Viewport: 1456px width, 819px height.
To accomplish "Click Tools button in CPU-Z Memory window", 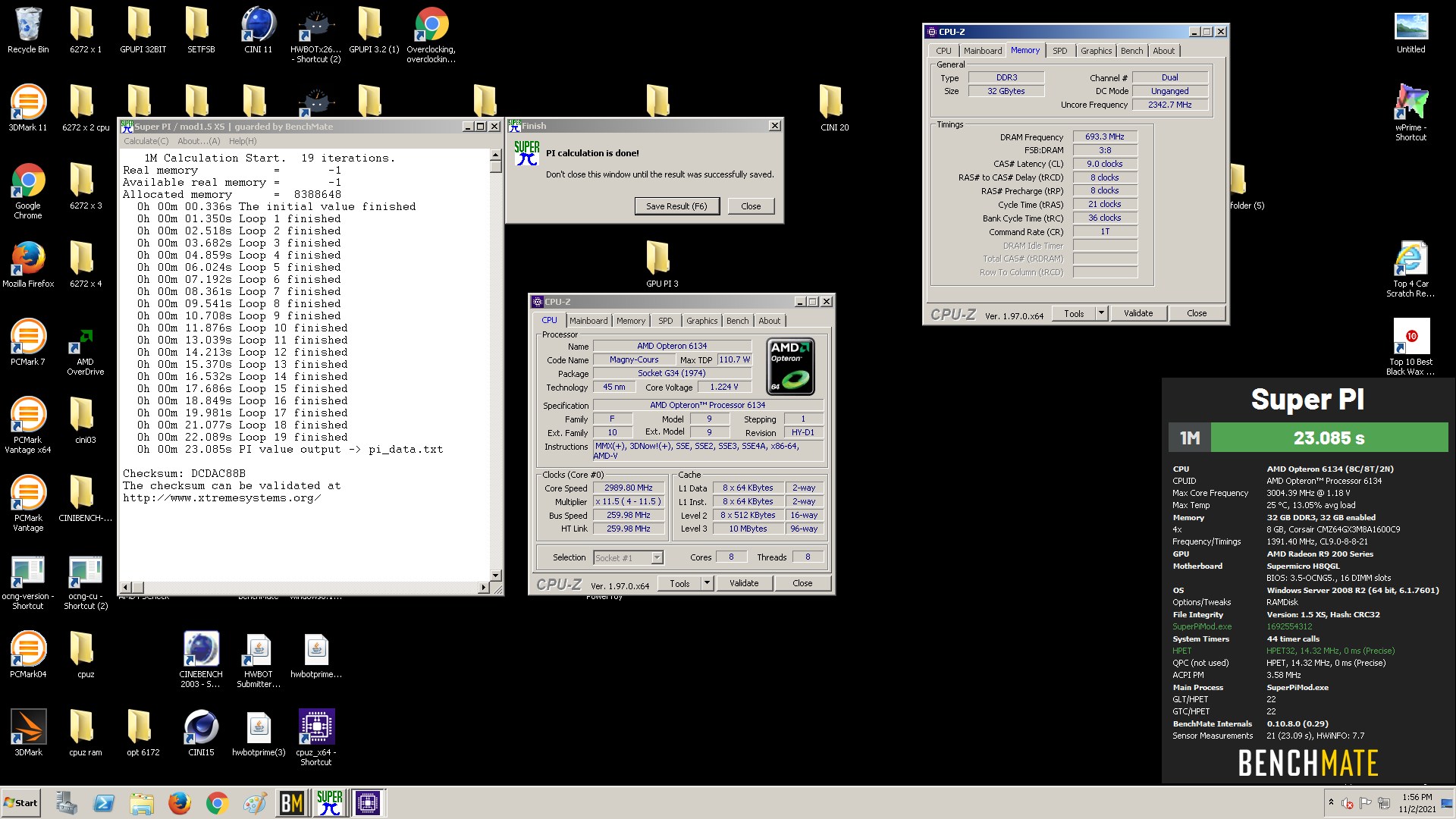I will pyautogui.click(x=1074, y=313).
